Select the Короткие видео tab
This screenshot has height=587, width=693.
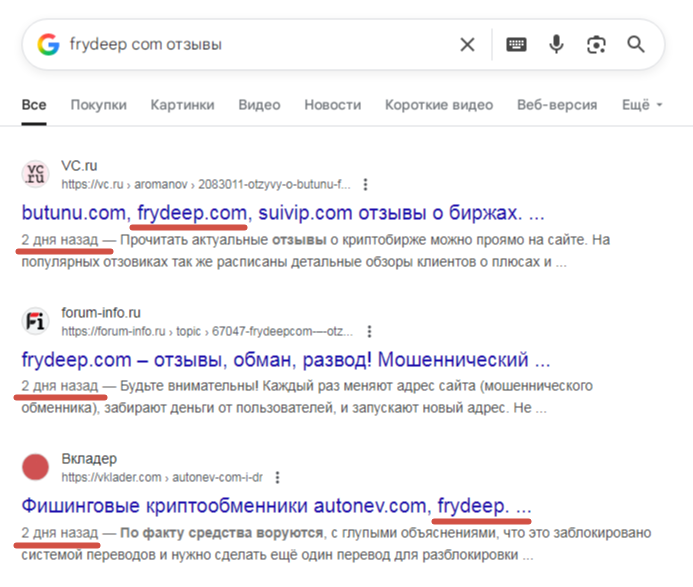(x=439, y=105)
